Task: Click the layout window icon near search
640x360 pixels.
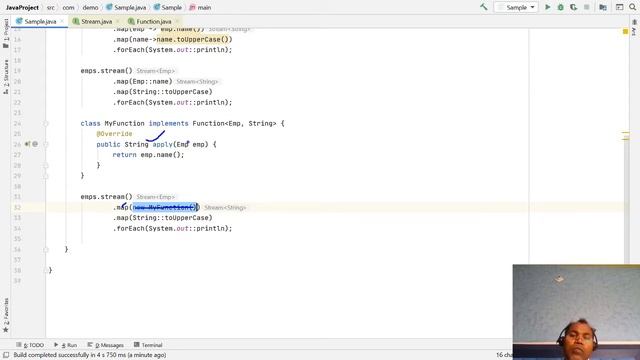Action: click(619, 7)
